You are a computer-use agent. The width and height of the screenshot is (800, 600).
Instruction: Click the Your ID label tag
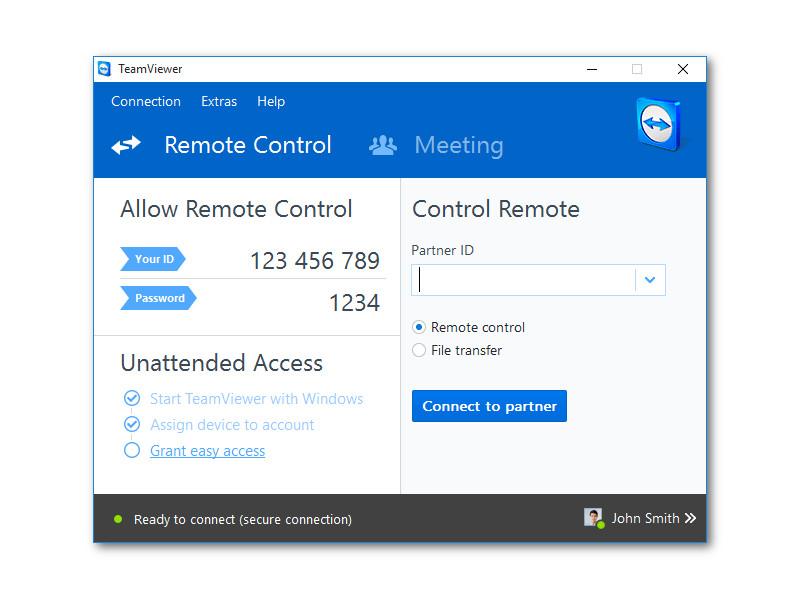[x=153, y=259]
